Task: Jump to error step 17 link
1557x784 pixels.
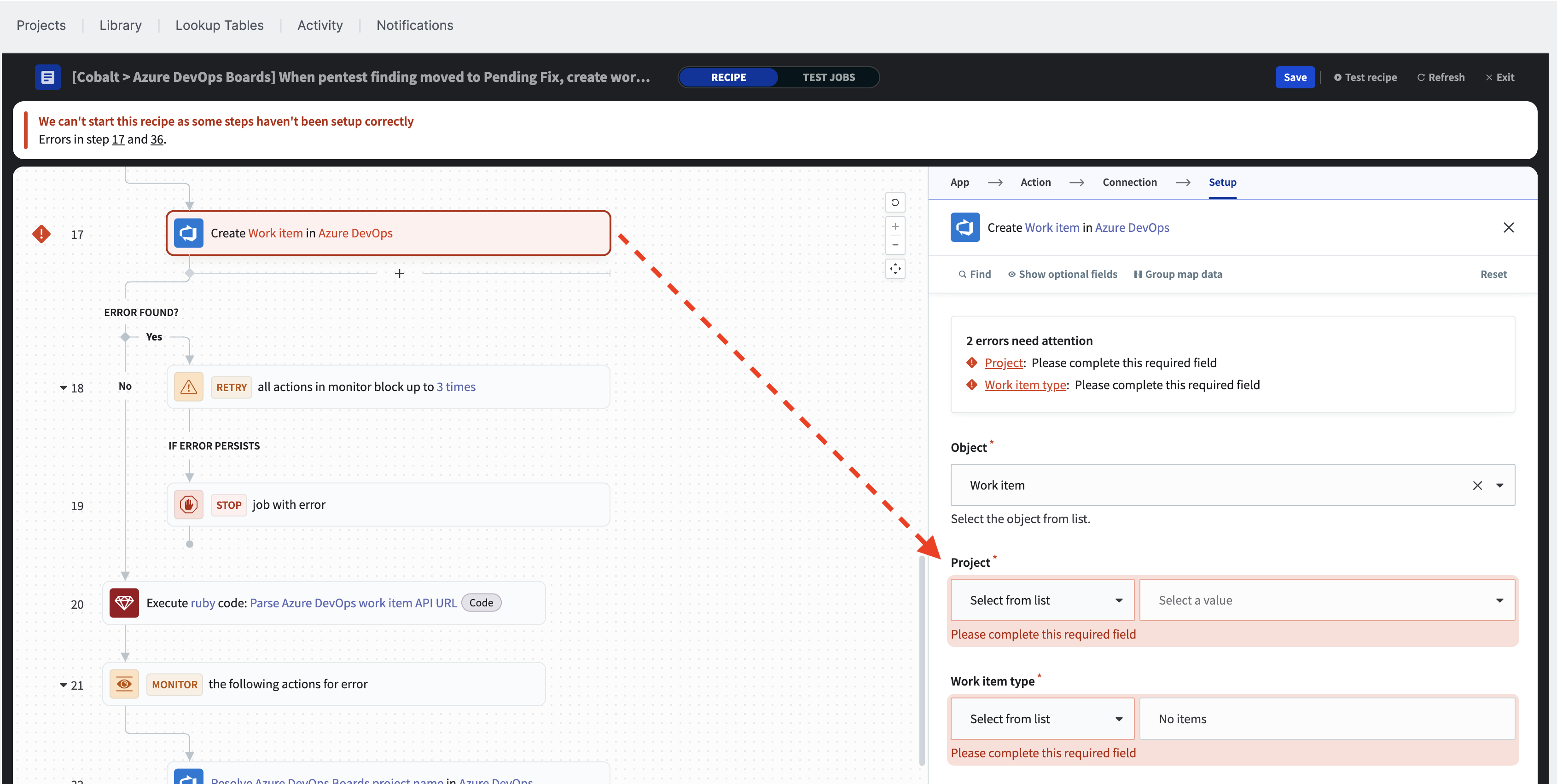Action: (118, 139)
